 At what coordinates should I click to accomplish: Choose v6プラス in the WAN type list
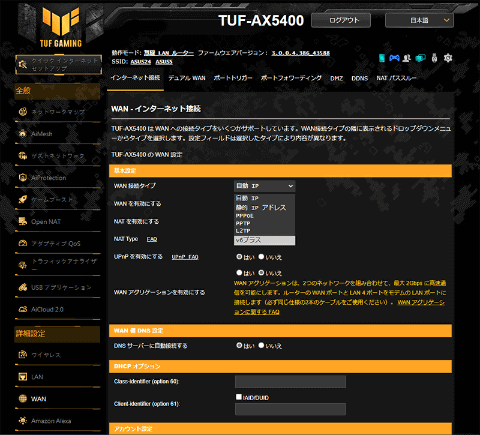click(264, 240)
